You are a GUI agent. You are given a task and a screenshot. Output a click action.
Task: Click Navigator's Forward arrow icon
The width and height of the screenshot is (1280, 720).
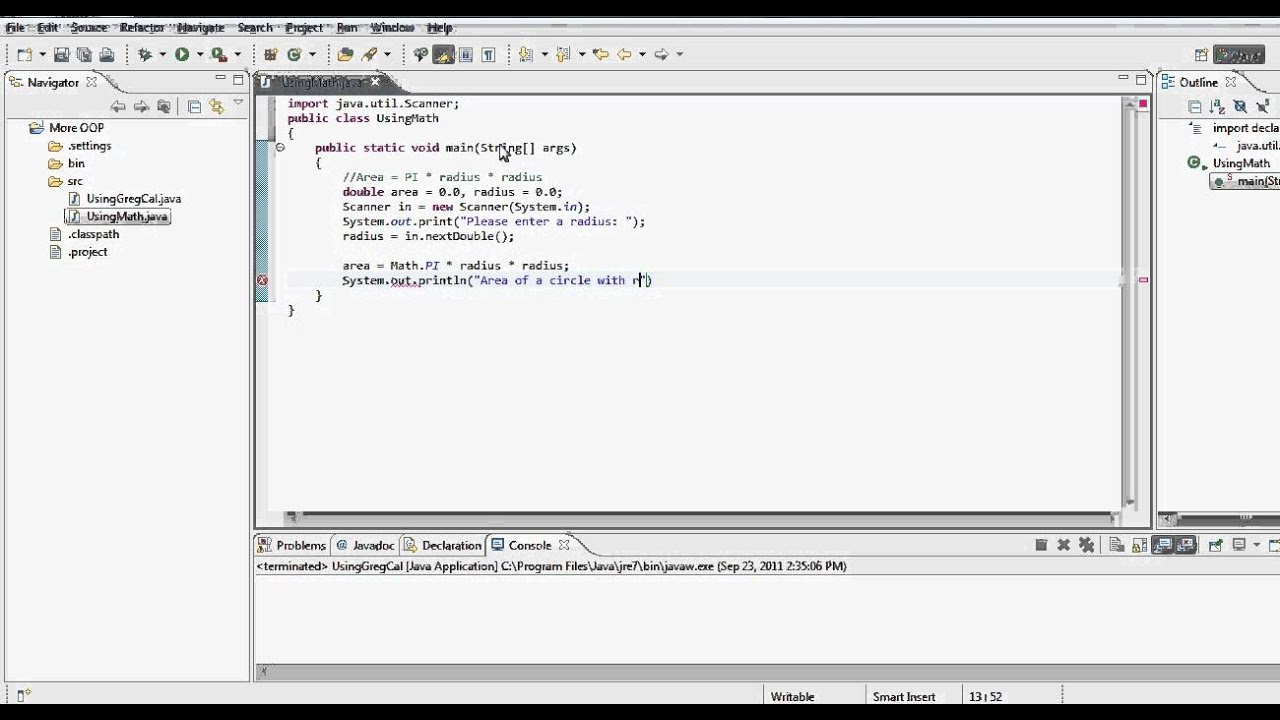(141, 107)
